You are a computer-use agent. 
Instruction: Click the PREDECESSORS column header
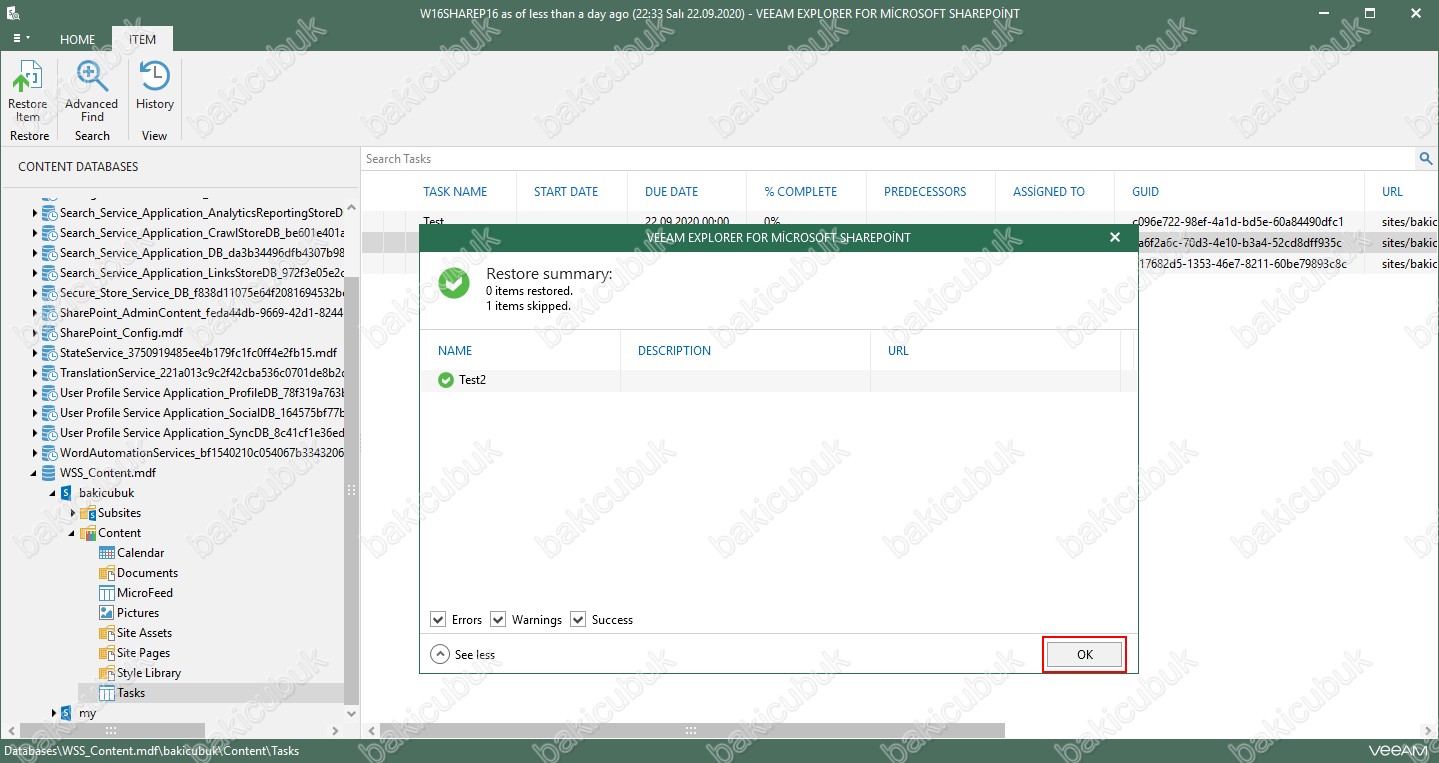[925, 191]
